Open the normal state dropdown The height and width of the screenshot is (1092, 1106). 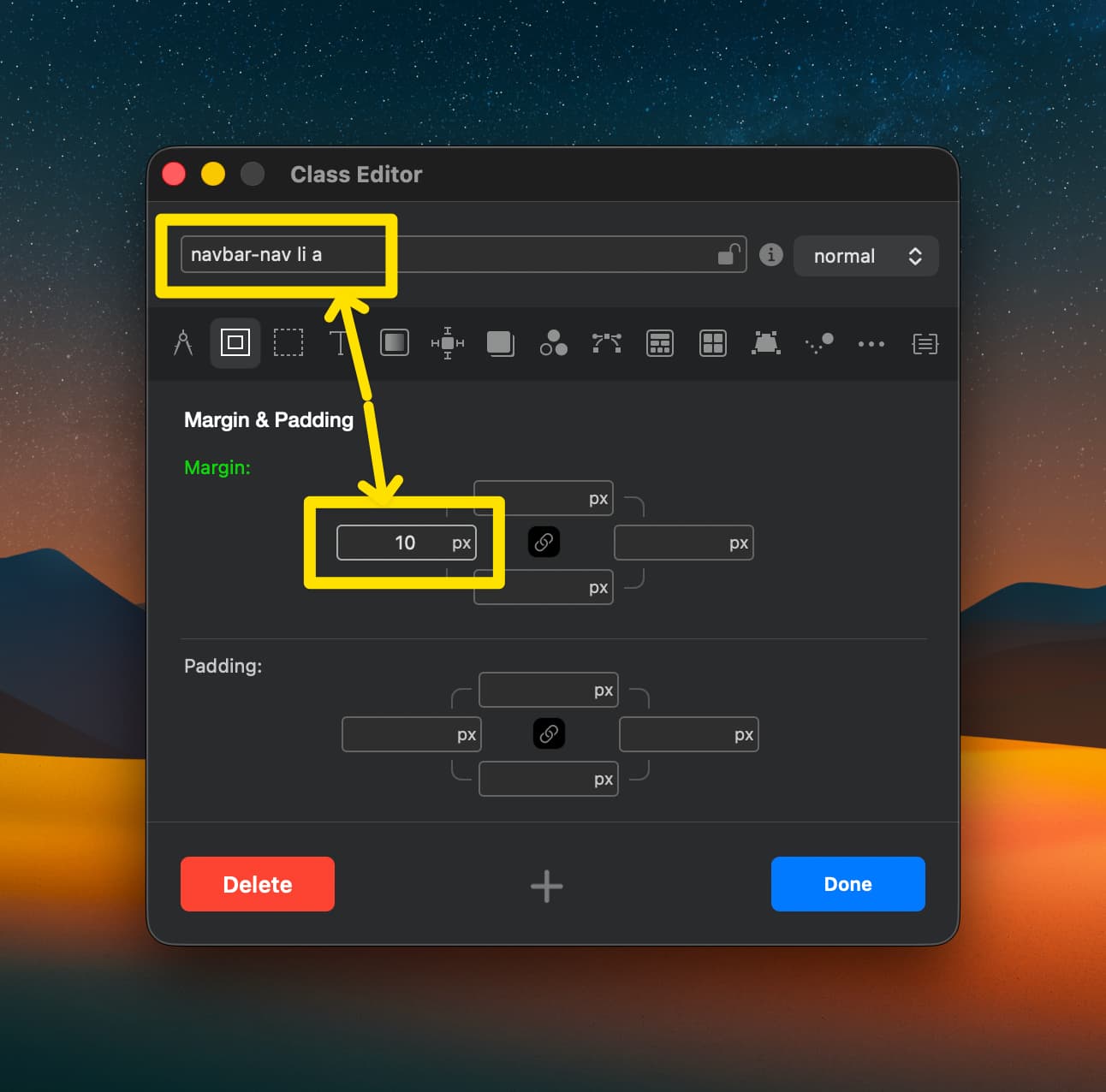click(x=865, y=257)
